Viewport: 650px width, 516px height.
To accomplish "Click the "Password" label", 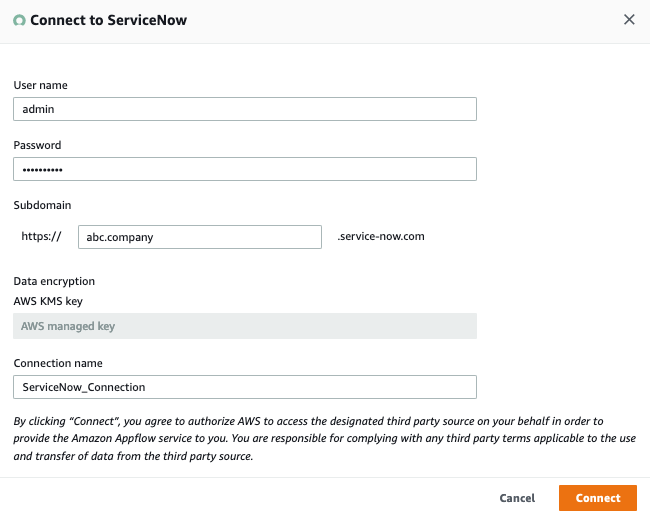I will pyautogui.click(x=37, y=145).
